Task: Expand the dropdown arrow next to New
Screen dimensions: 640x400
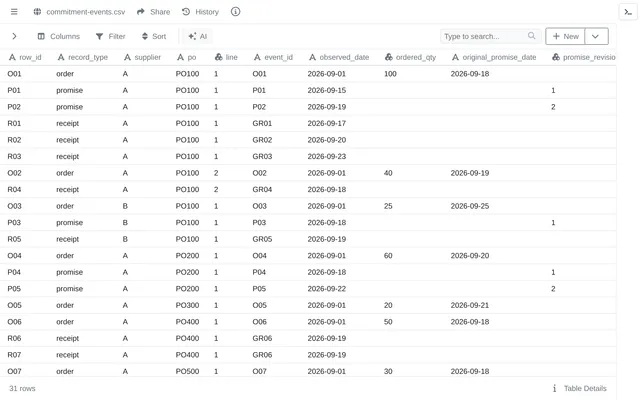Action: click(x=596, y=36)
